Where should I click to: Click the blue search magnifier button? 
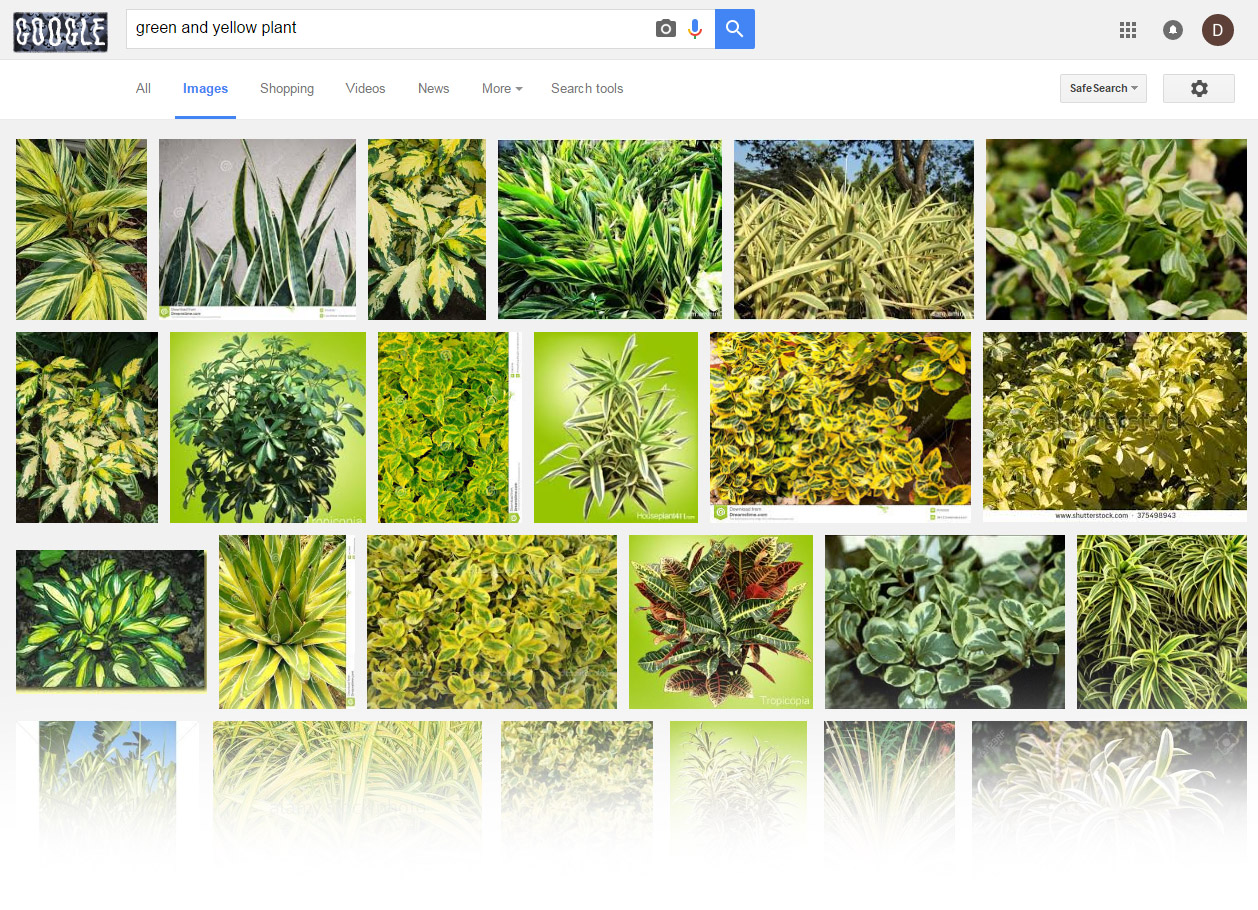coord(734,28)
